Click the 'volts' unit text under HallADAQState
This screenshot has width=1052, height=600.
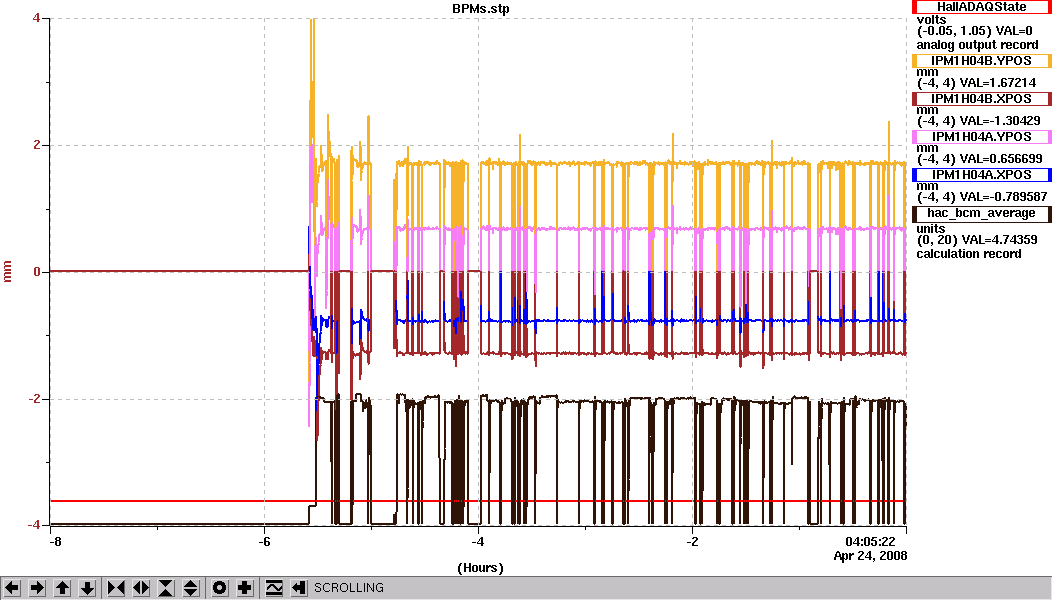(x=931, y=19)
